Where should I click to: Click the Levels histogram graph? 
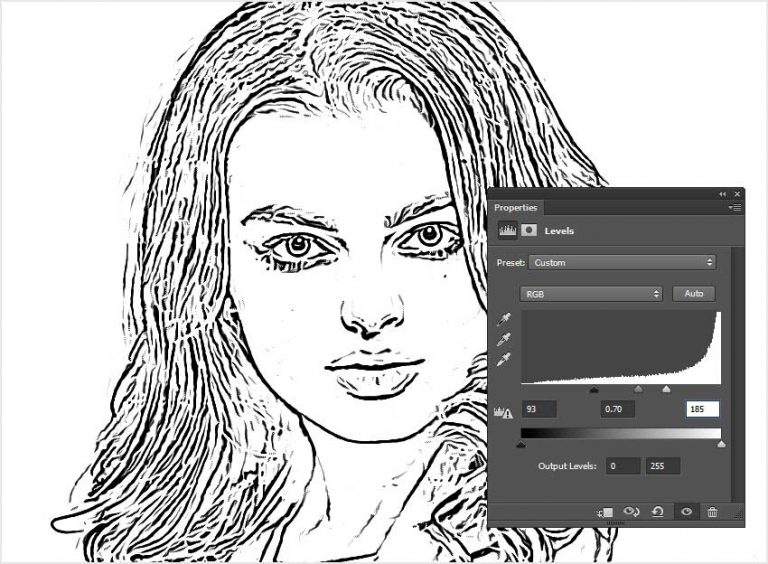[x=621, y=348]
